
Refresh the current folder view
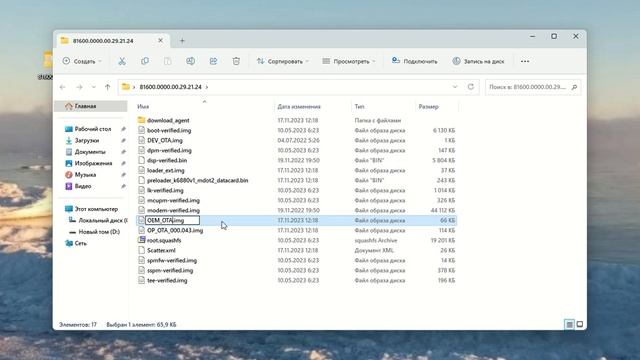point(471,87)
